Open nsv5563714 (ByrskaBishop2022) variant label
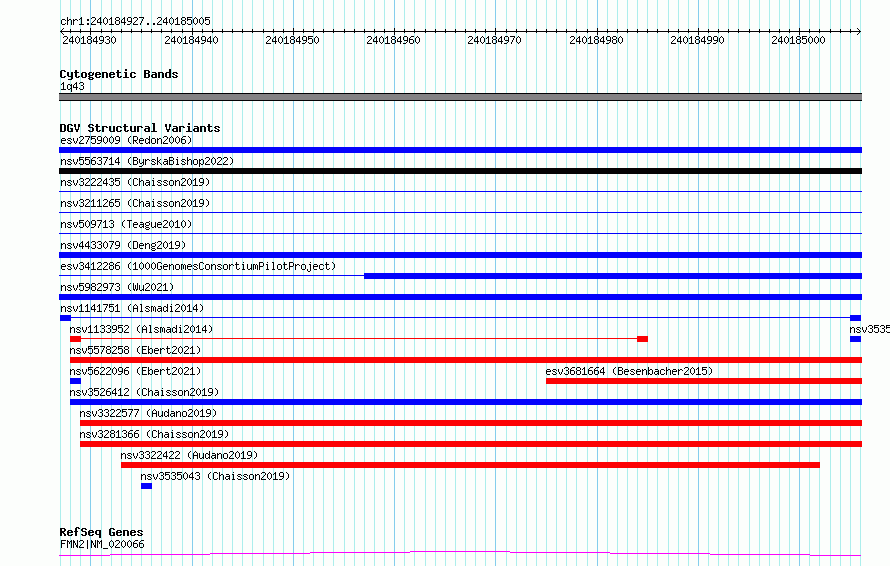Image resolution: width=890 pixels, height=566 pixels. click(147, 161)
